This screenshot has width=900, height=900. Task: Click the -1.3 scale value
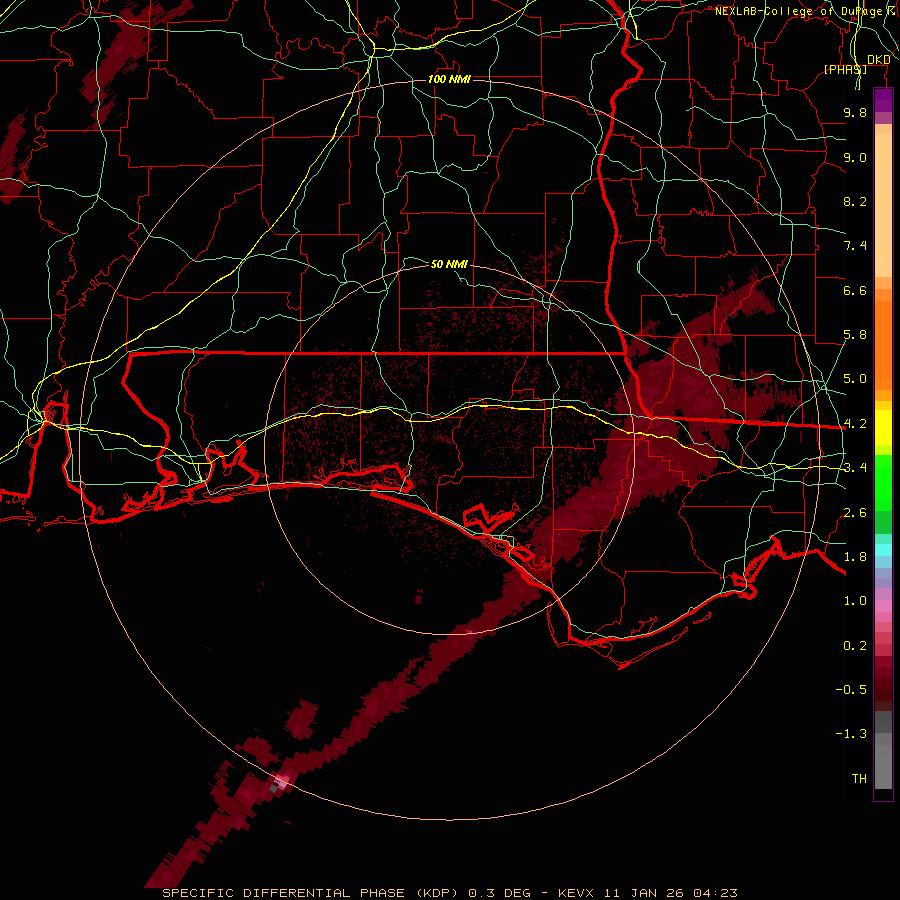tap(851, 734)
